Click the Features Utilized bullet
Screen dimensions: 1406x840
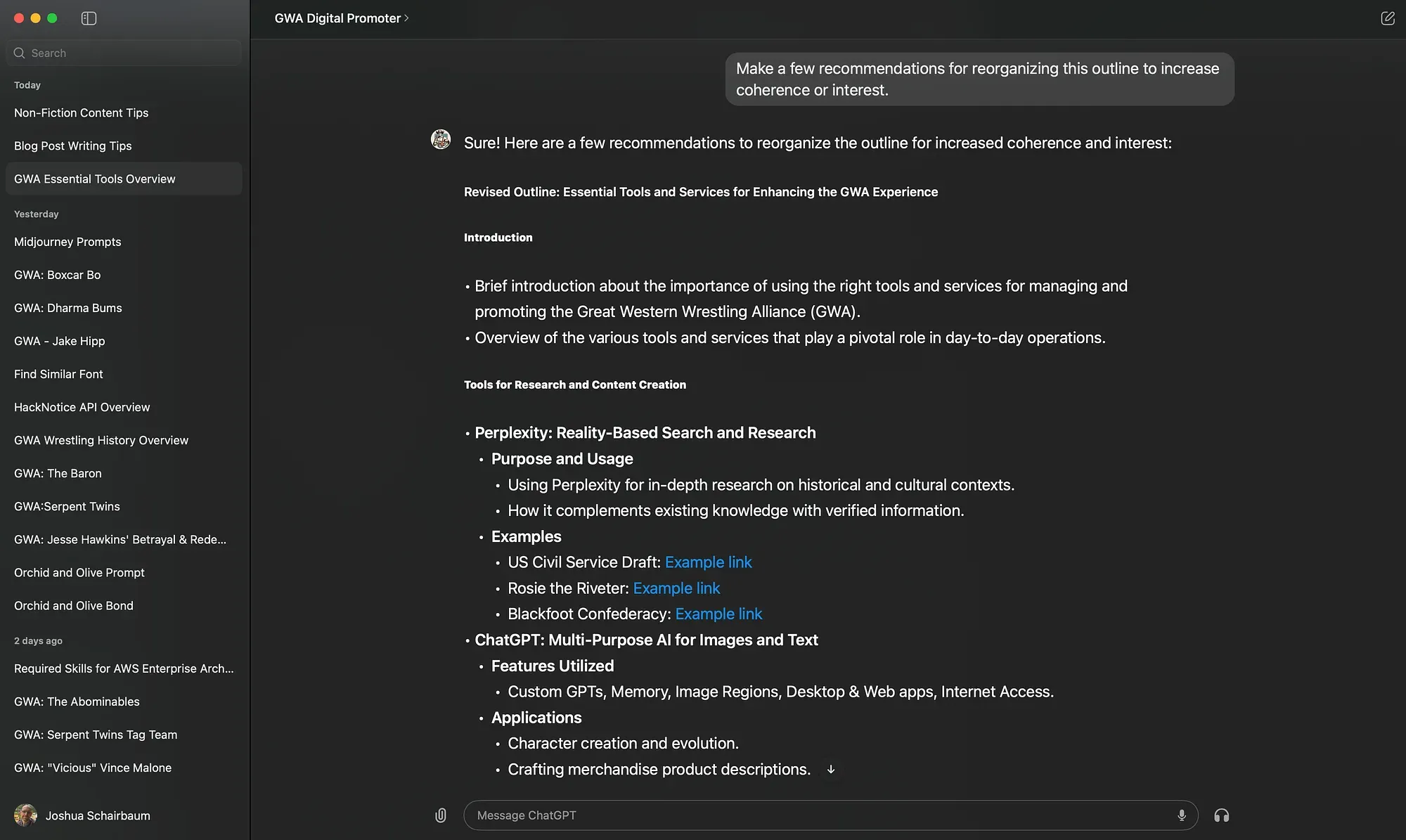tap(552, 666)
